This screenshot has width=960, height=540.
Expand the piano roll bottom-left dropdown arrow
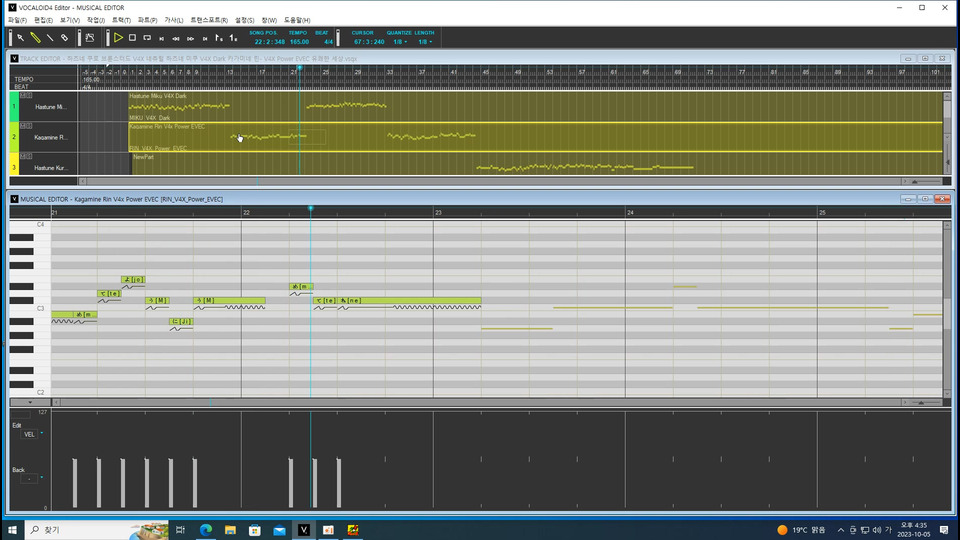click(30, 402)
